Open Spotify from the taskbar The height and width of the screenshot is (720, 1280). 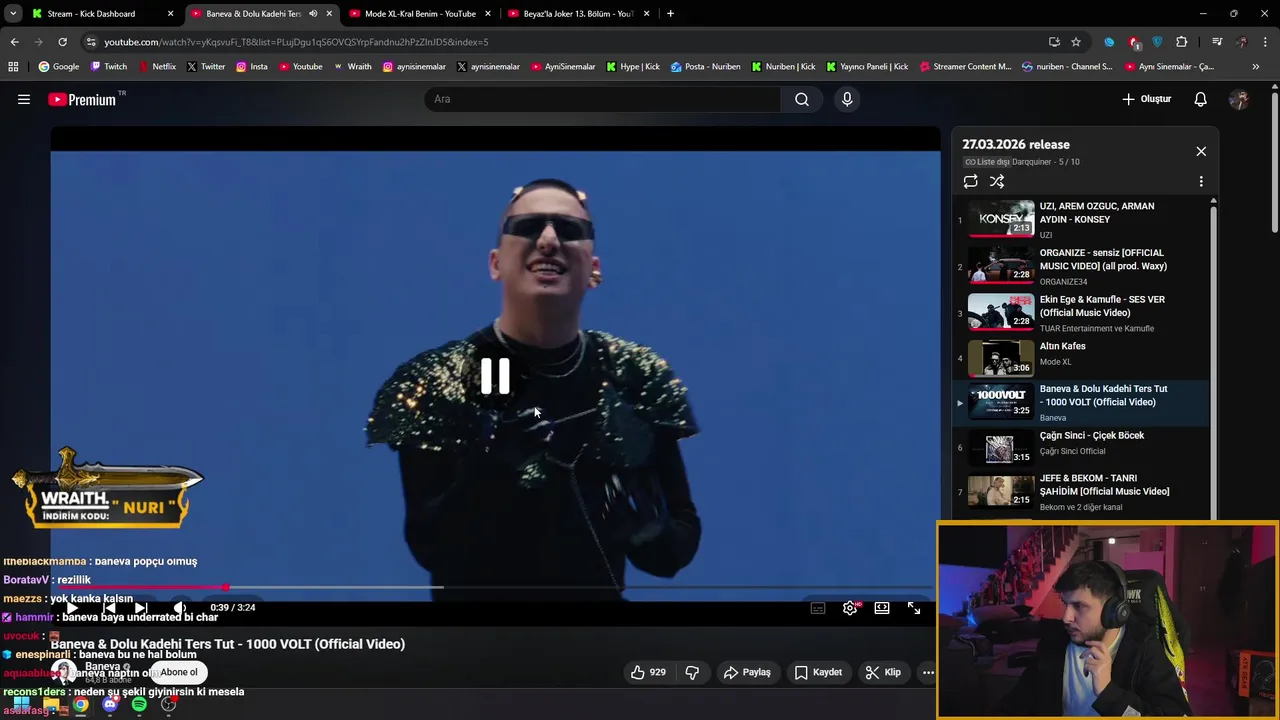[139, 705]
